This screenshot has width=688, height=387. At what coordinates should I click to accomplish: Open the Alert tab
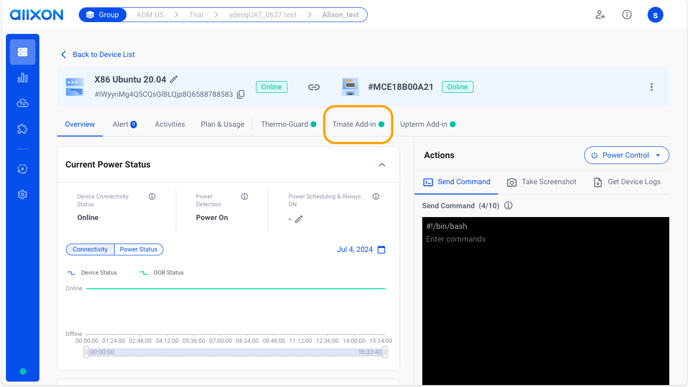pyautogui.click(x=125, y=124)
